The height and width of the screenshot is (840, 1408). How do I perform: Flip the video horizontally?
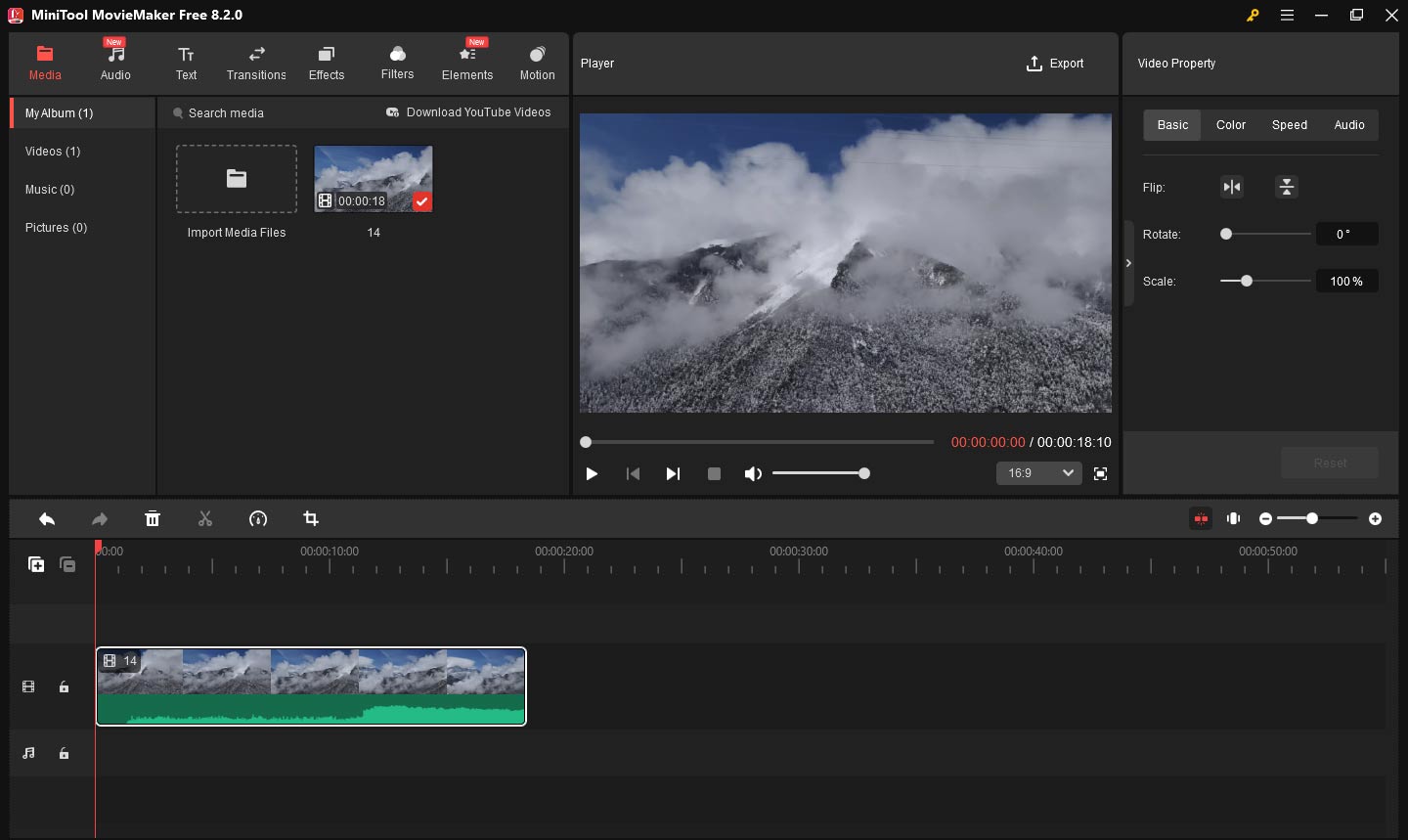click(x=1232, y=187)
